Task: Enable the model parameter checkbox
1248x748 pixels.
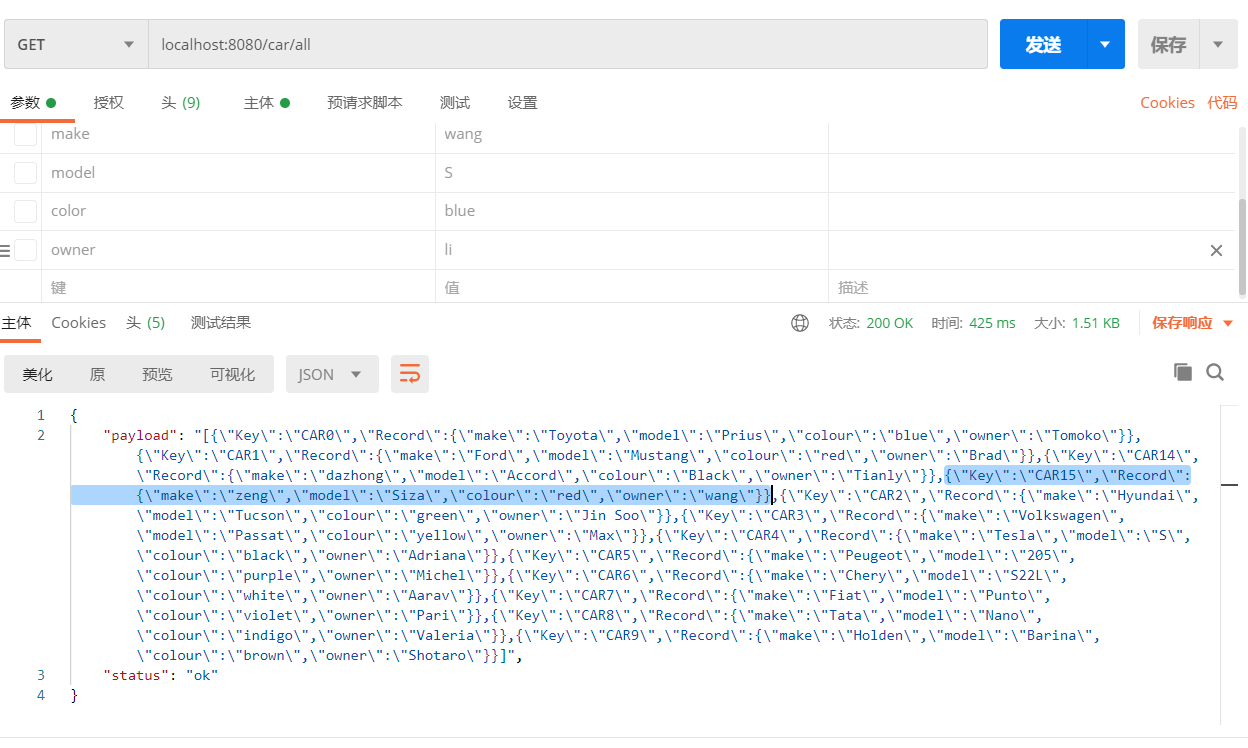Action: [24, 172]
